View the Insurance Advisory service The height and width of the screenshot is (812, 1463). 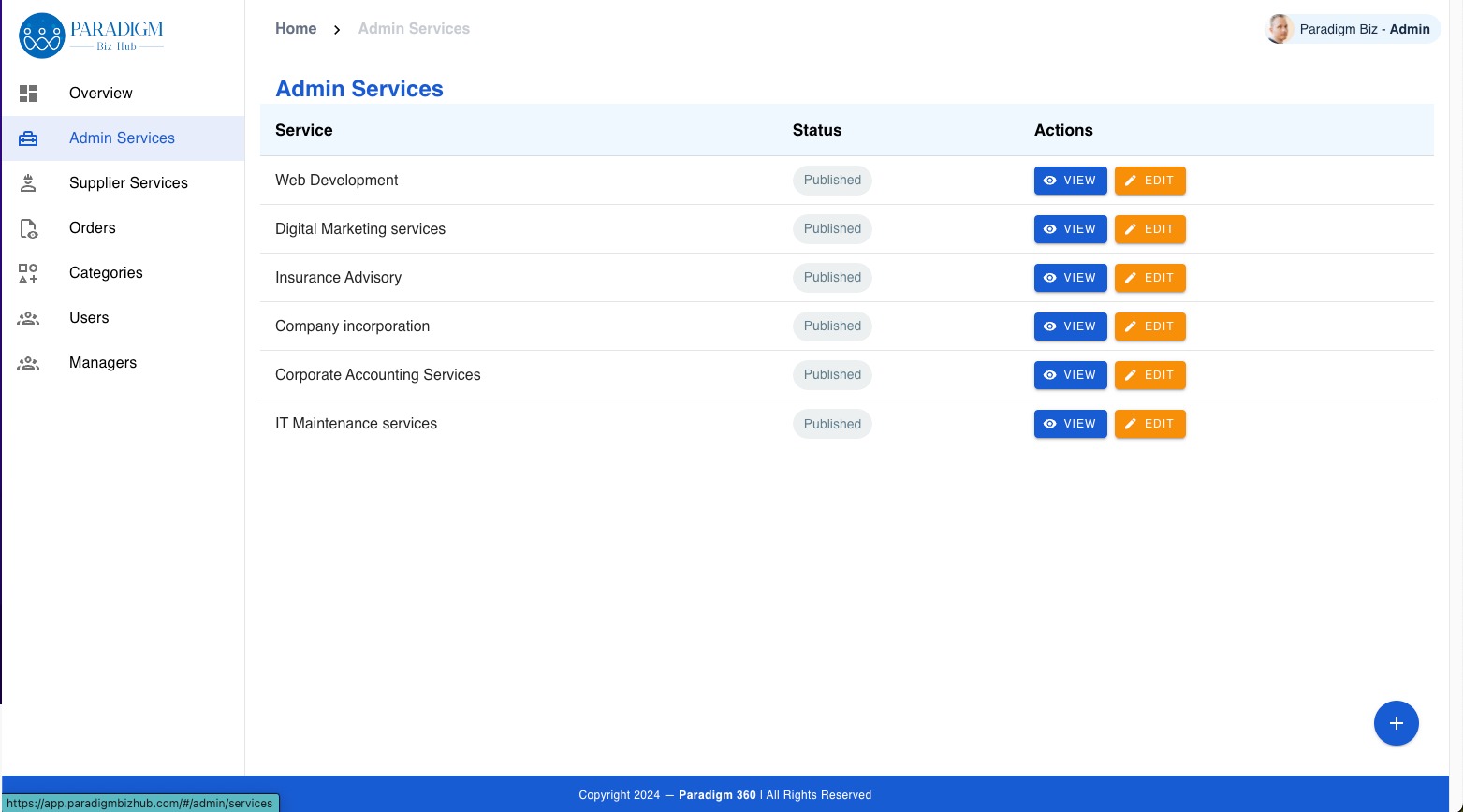[x=1070, y=278]
